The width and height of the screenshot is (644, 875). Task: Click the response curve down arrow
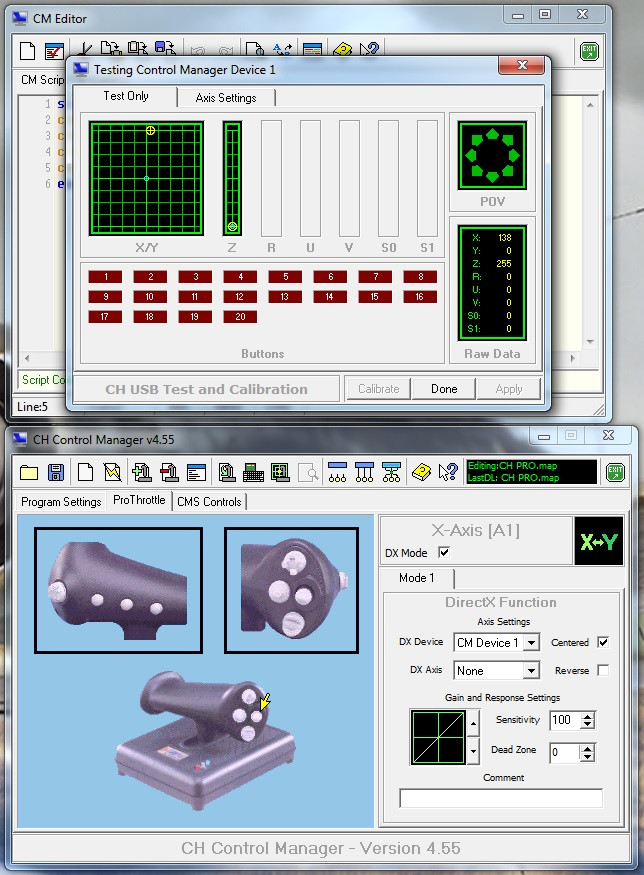coord(473,751)
